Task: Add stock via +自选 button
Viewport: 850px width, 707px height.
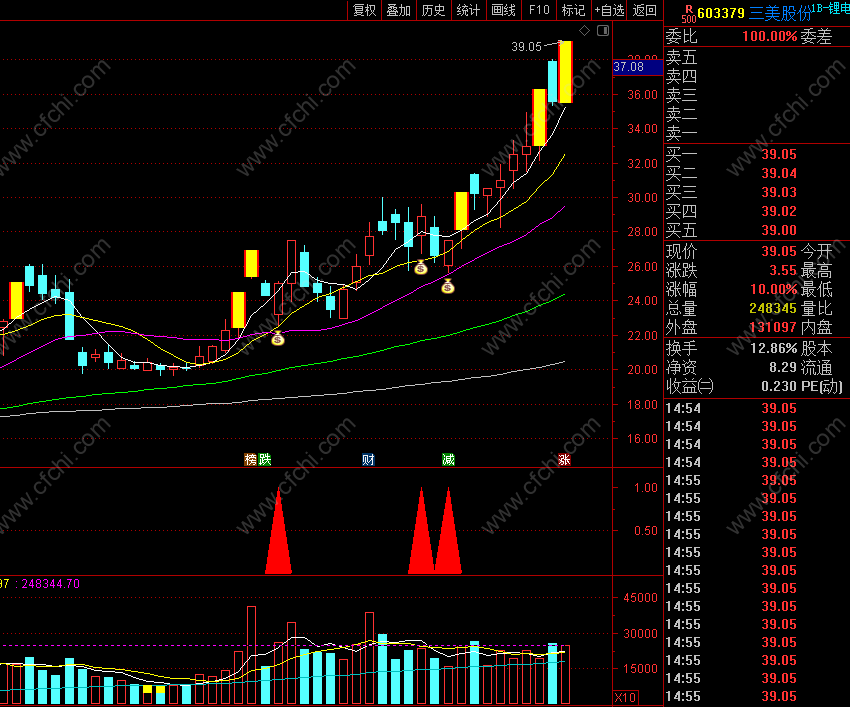Action: 609,10
